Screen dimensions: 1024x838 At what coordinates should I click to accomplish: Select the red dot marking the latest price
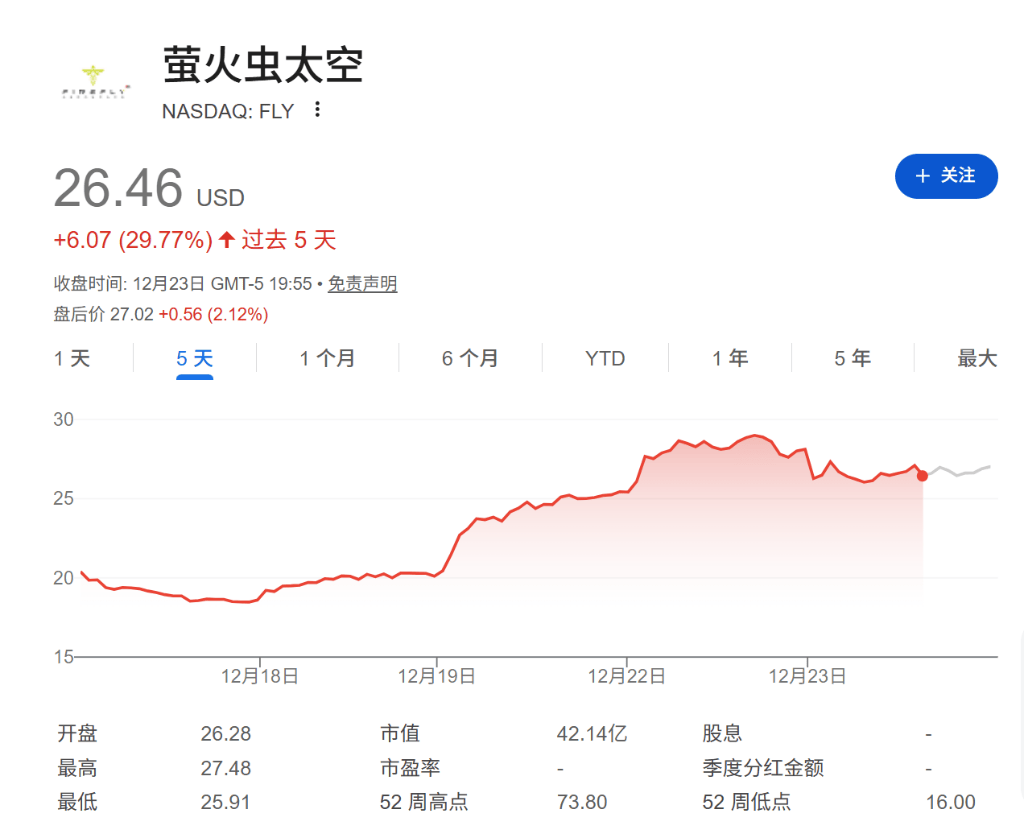pos(921,477)
